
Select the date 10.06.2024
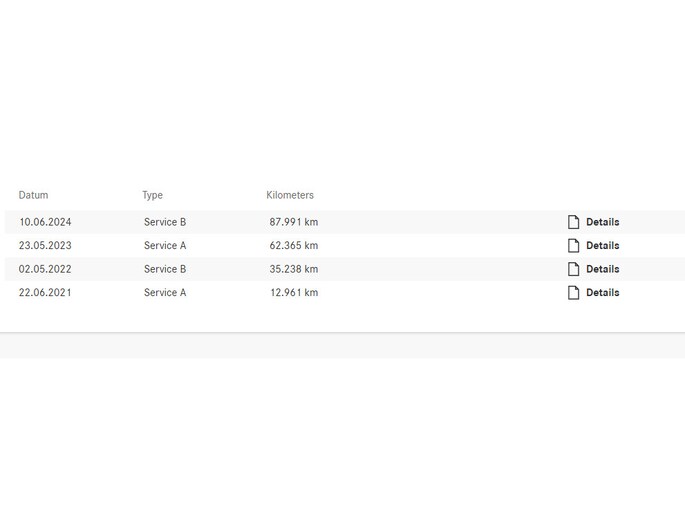pos(45,222)
